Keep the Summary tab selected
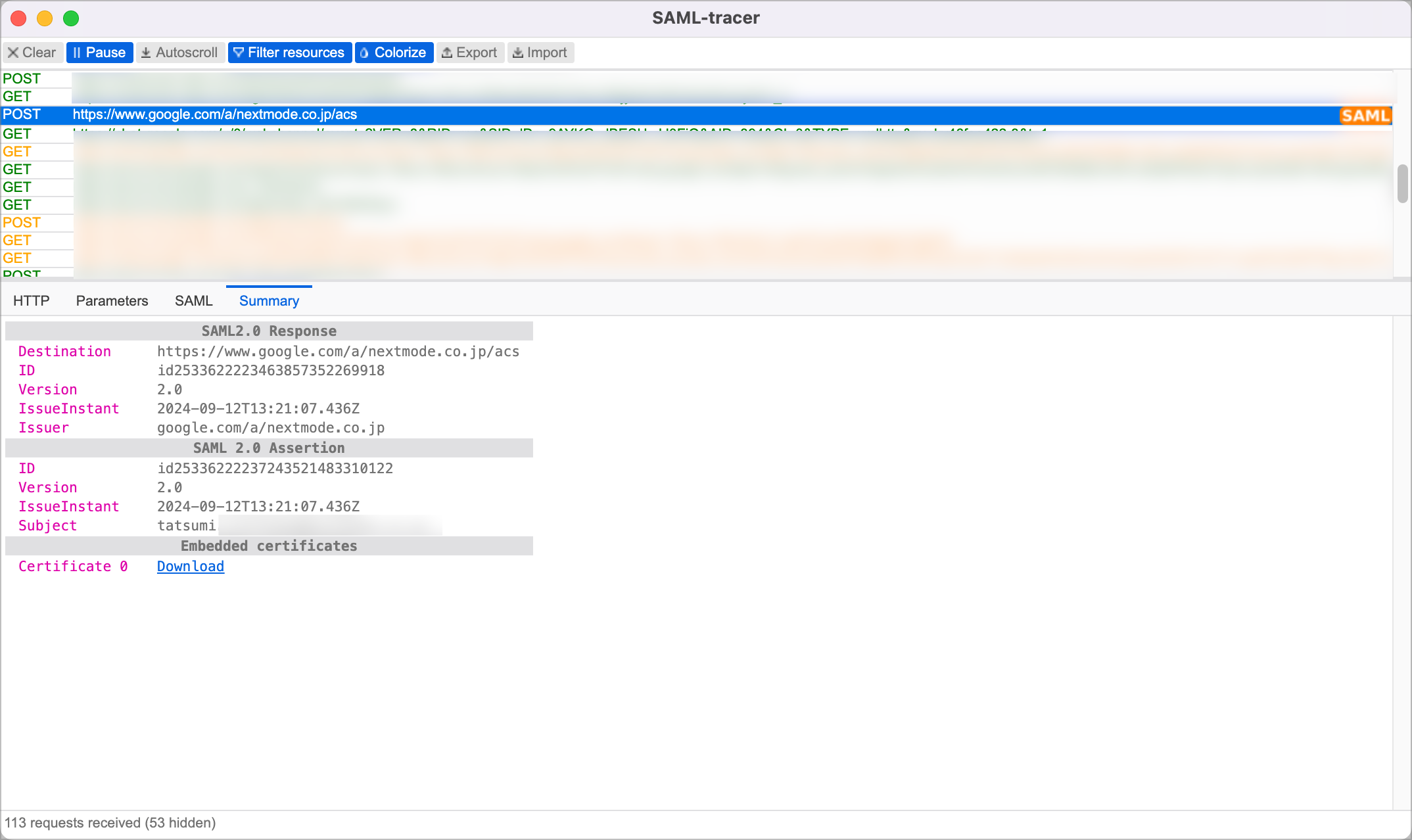Screen dimensions: 1412x840 click(x=269, y=300)
